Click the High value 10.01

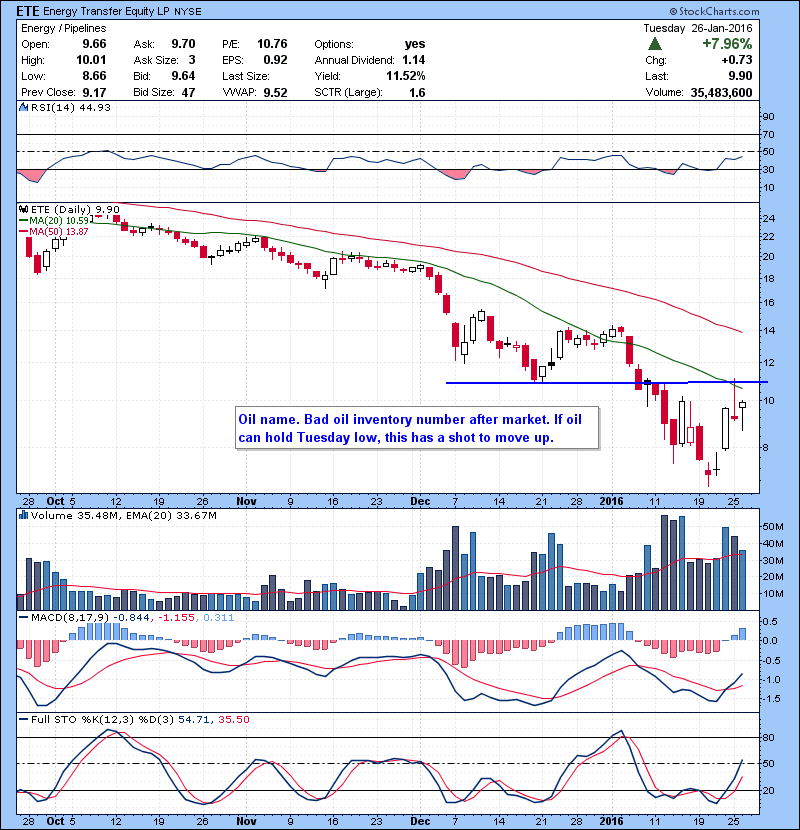[x=91, y=60]
